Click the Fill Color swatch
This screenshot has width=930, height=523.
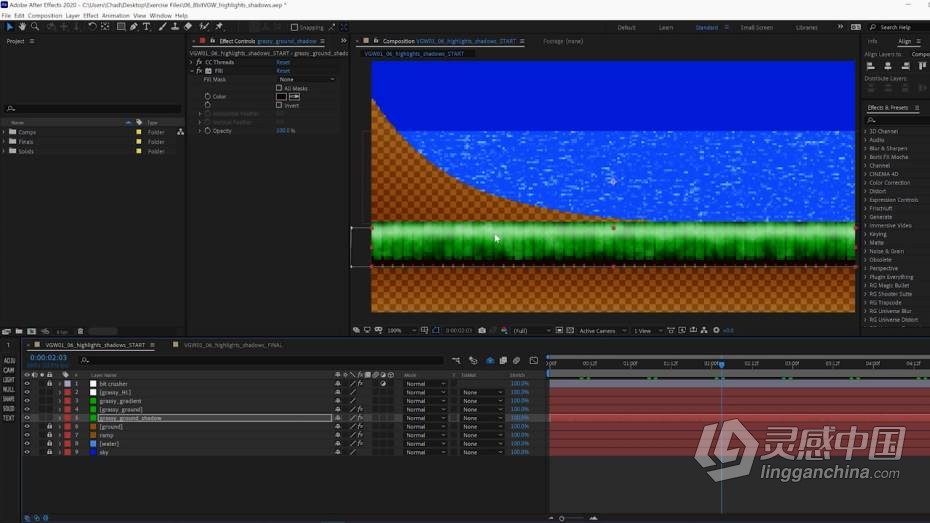(x=281, y=97)
